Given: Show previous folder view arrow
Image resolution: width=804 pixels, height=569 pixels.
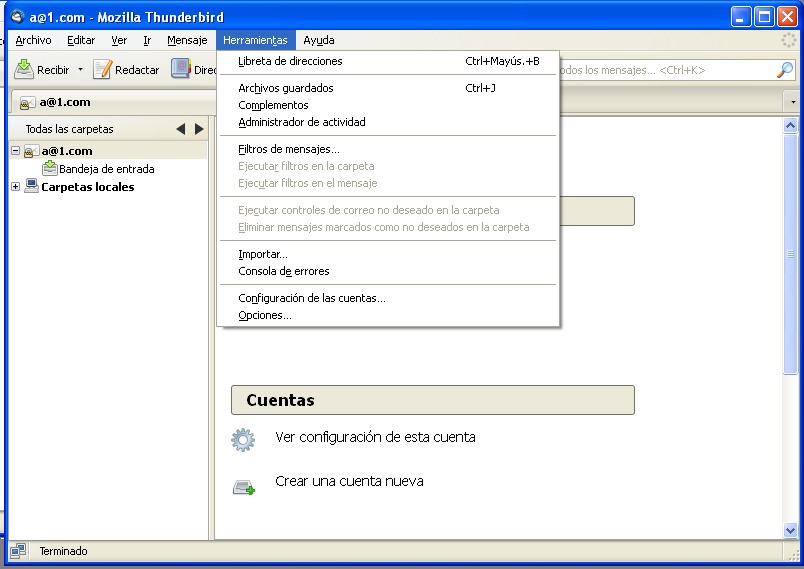Looking at the screenshot, I should tap(181, 129).
